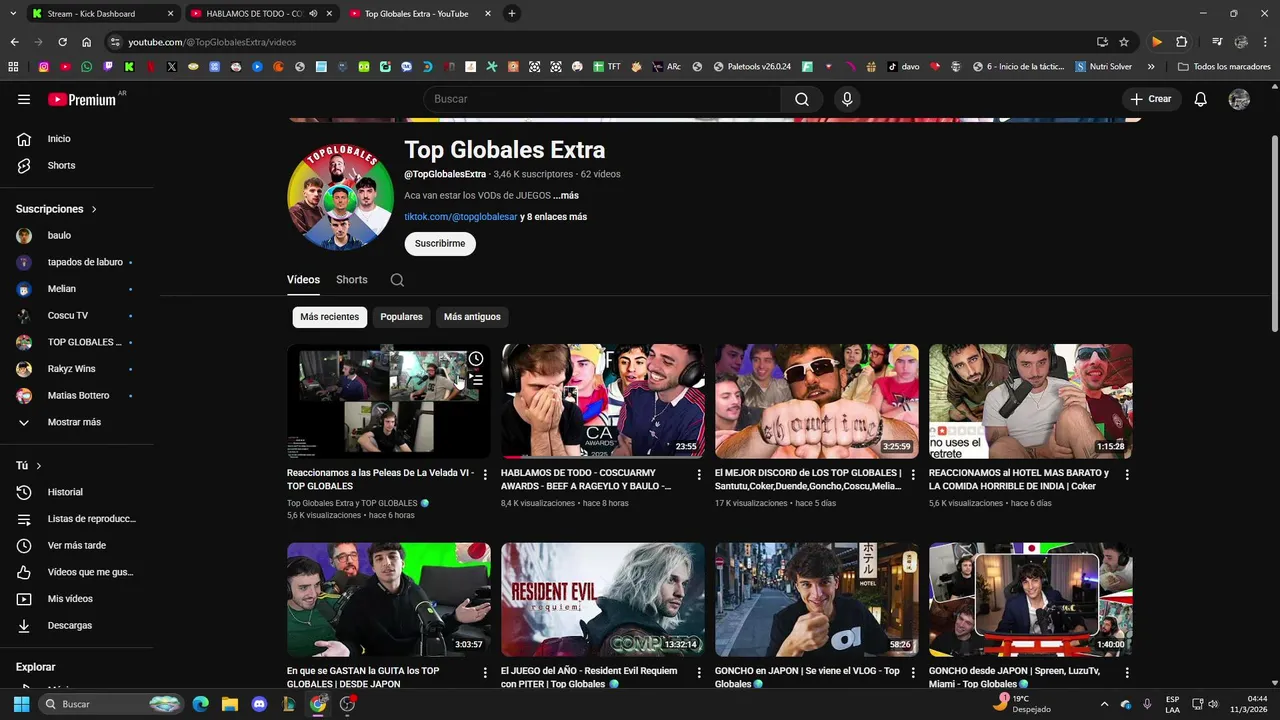Viewport: 1280px width, 720px height.
Task: Open a new browser tab
Action: click(512, 14)
